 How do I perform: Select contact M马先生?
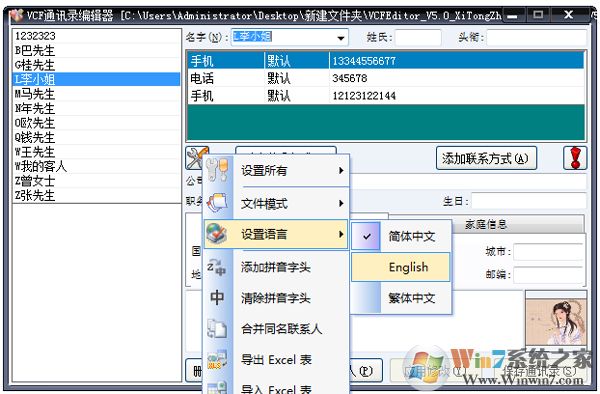click(96, 94)
